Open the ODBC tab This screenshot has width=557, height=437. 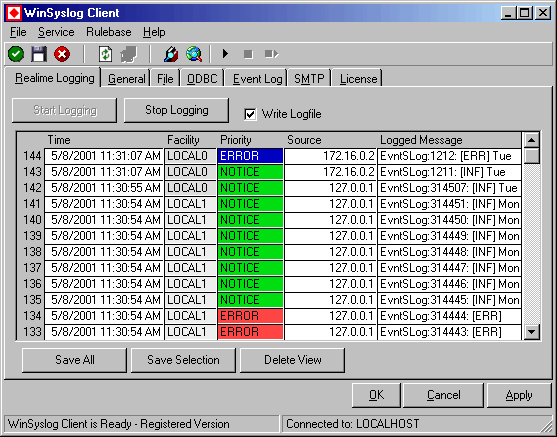pos(202,79)
